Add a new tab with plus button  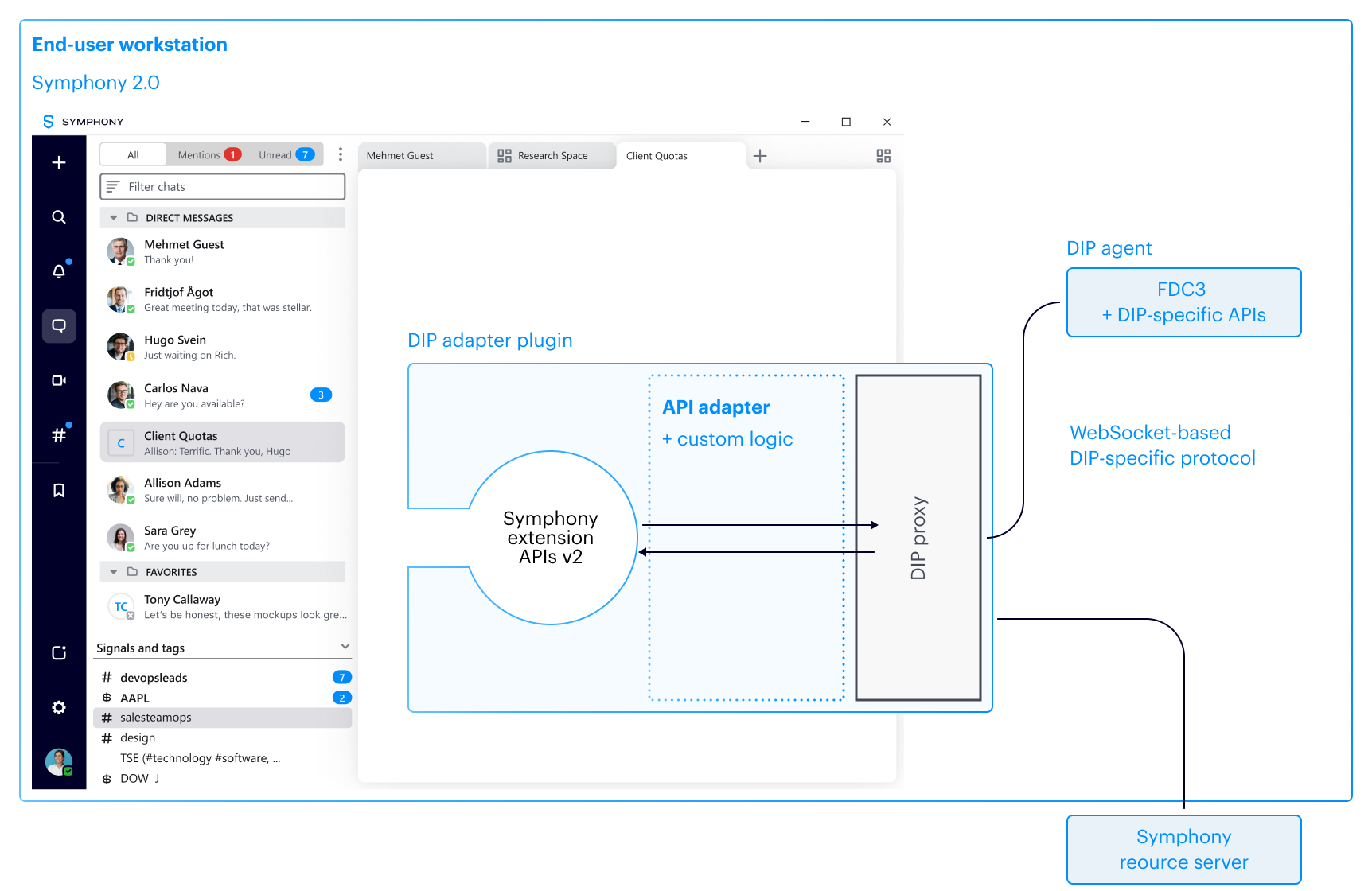coord(760,156)
